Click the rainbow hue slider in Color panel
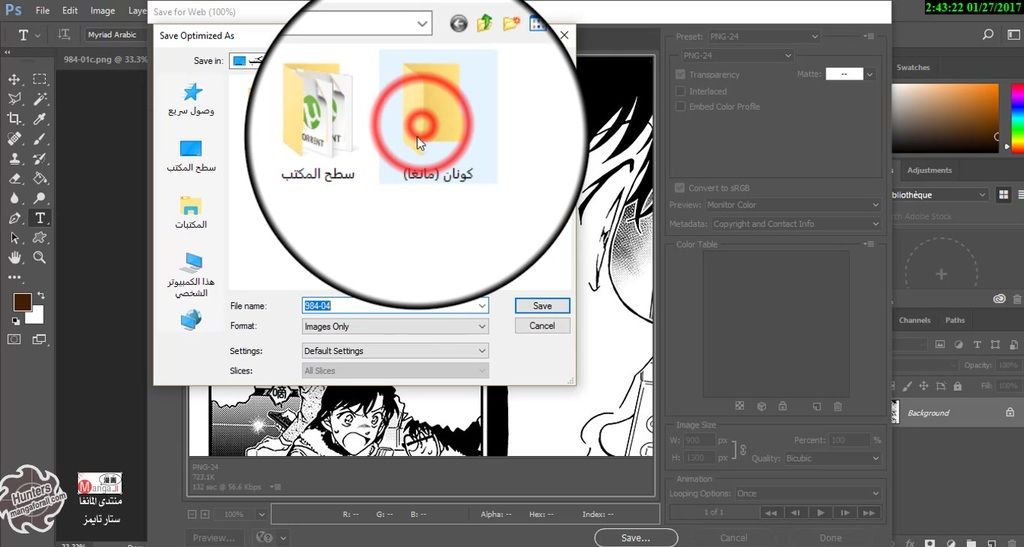Screen dimensions: 1024x547 (1017, 119)
